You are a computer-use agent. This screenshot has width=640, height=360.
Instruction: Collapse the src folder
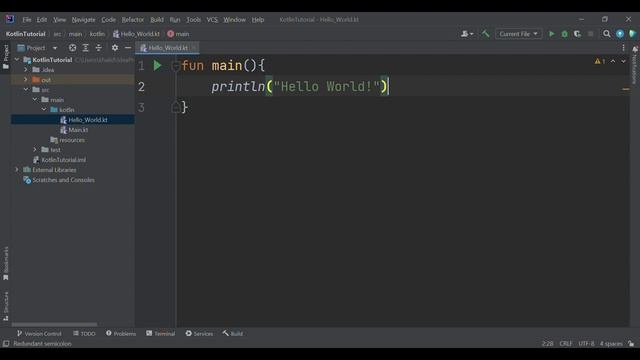[x=26, y=89]
